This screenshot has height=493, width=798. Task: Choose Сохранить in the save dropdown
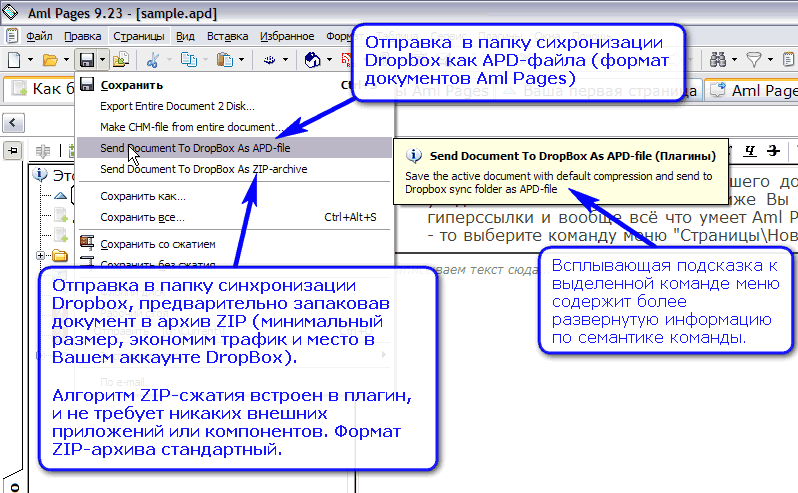coord(234,85)
